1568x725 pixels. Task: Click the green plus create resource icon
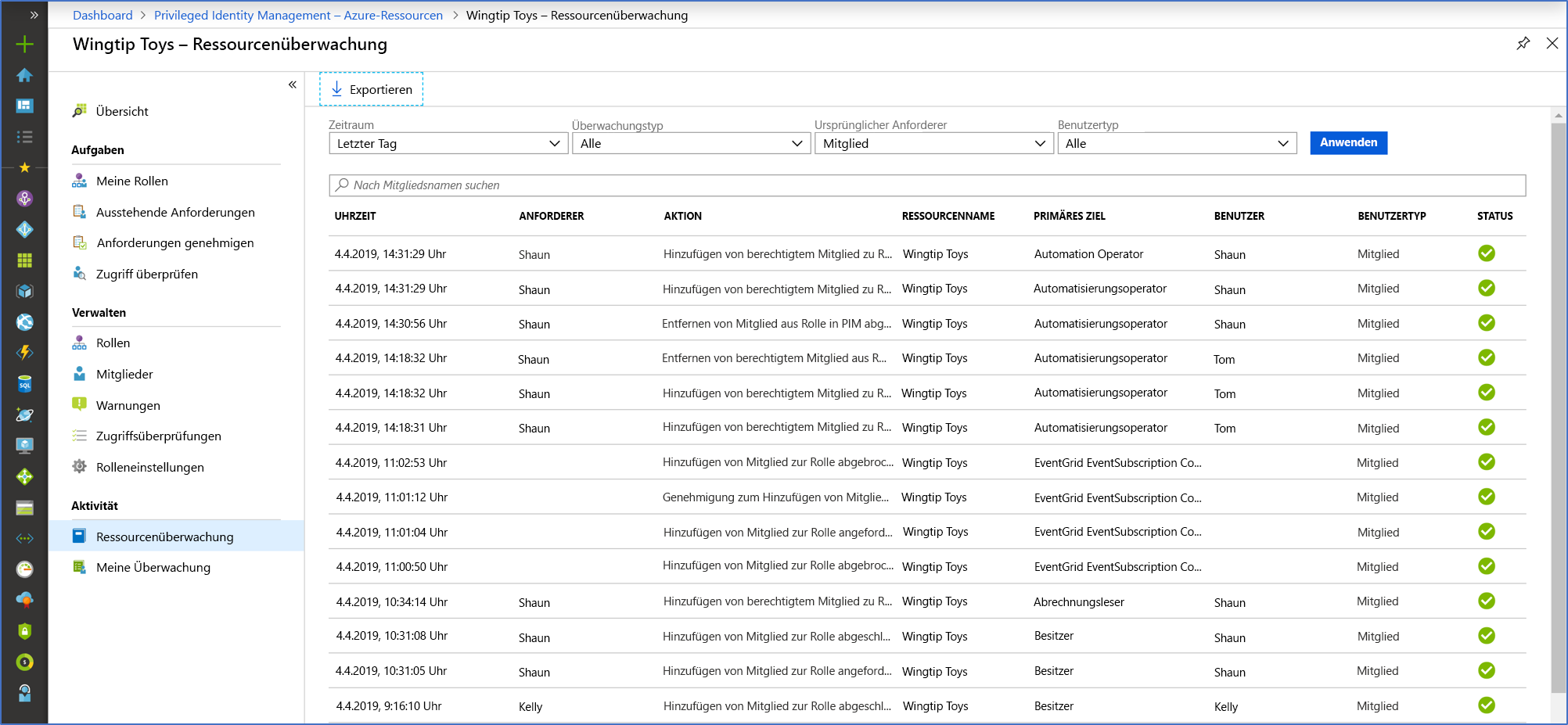tap(24, 44)
